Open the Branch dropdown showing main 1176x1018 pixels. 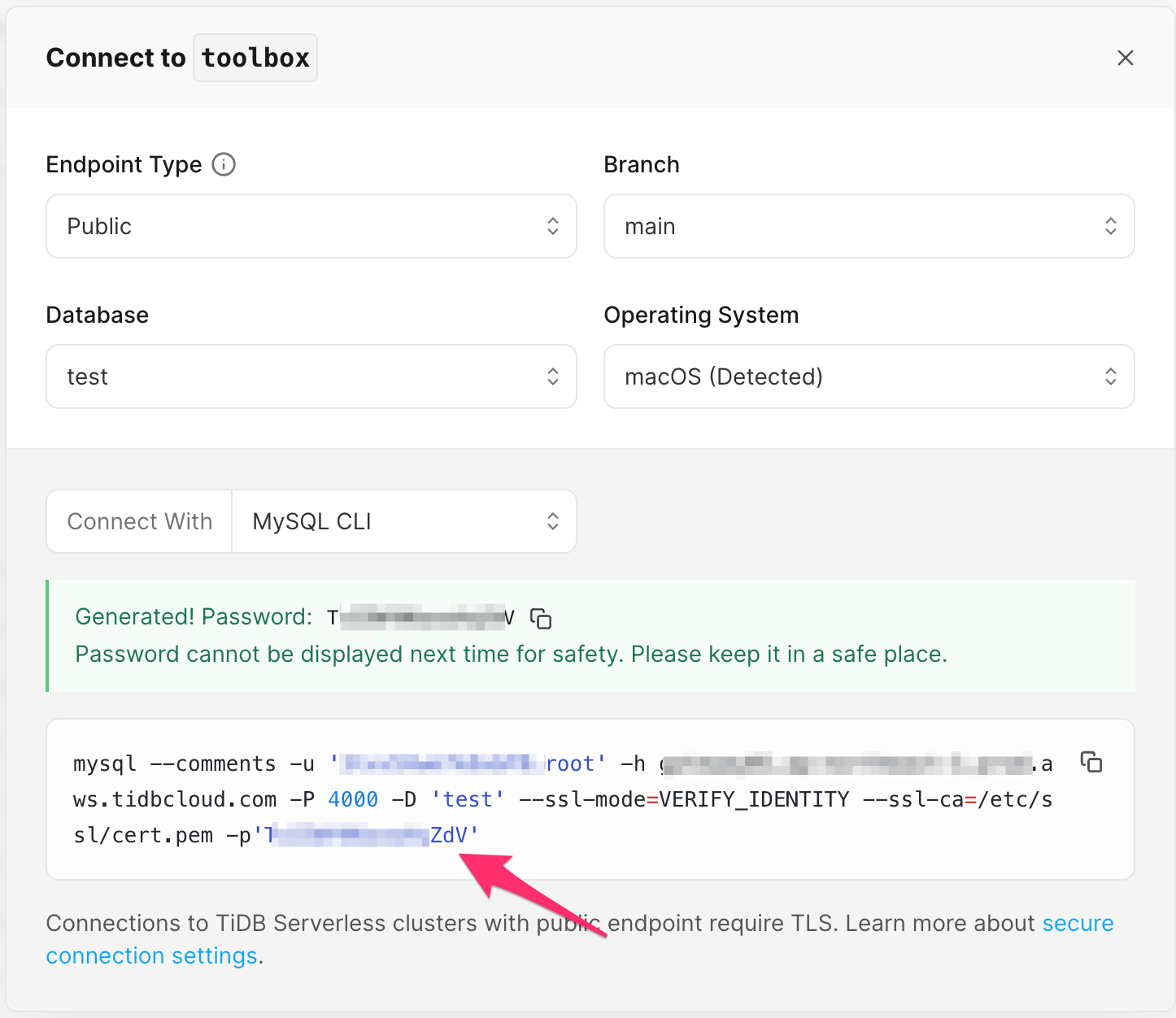(x=869, y=226)
